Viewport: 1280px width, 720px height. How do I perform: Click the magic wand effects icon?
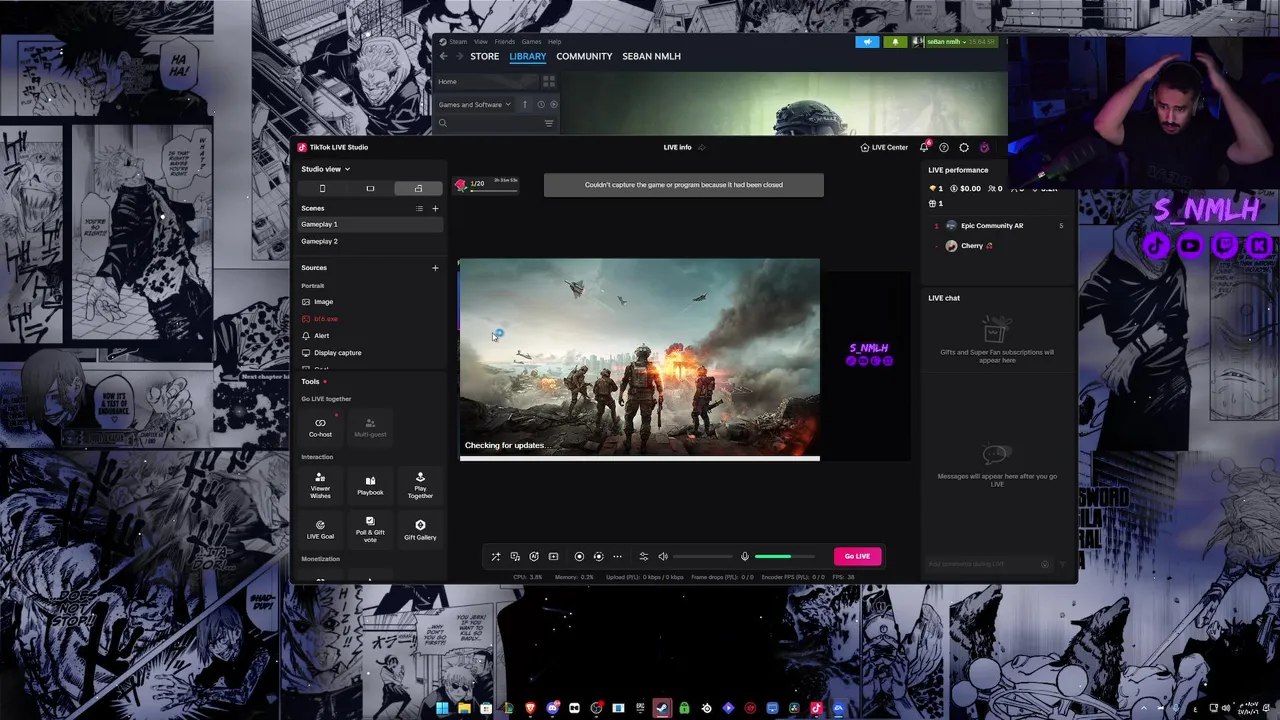point(495,556)
